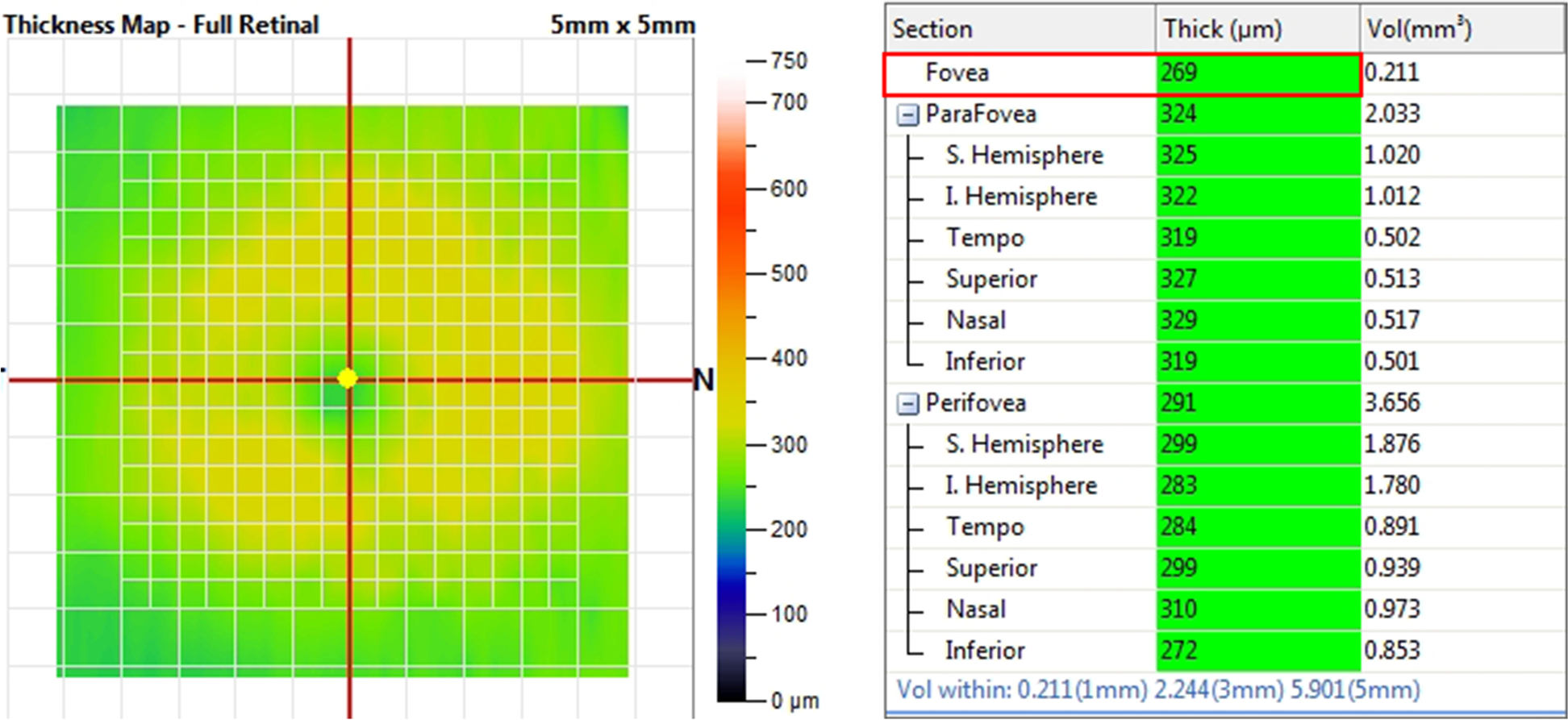
Task: Select the Fovea row label
Action: click(957, 73)
